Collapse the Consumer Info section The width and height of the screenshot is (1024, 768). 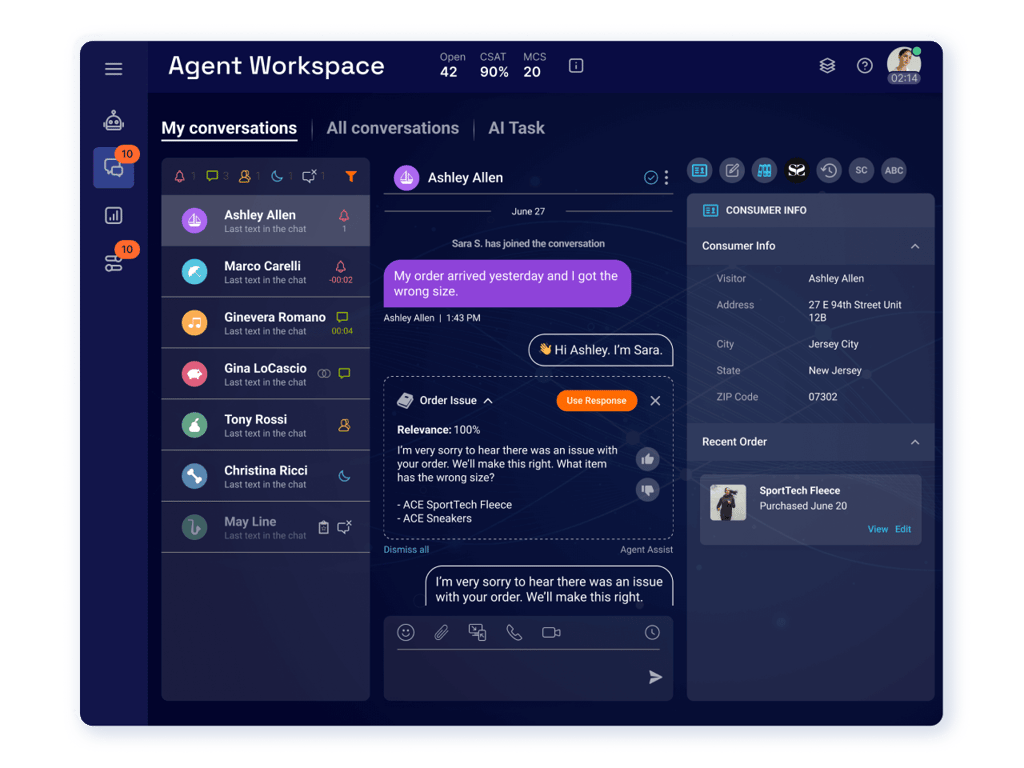(x=915, y=246)
